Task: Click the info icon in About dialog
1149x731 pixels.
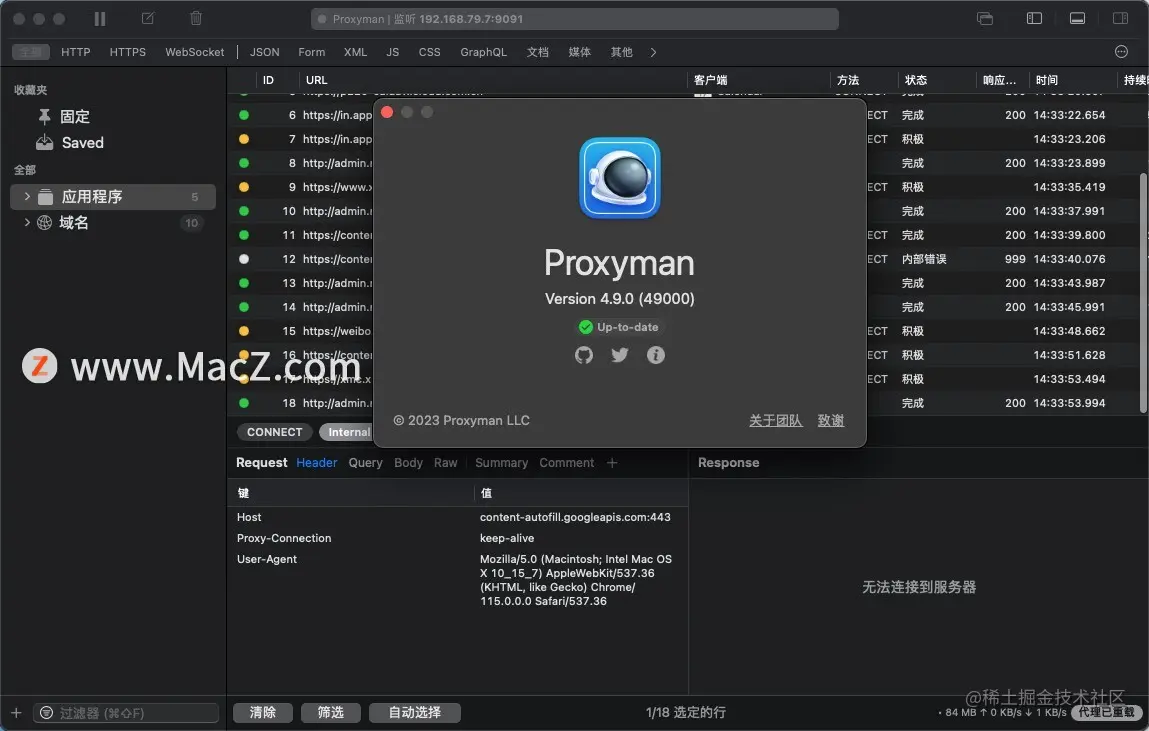Action: click(x=656, y=355)
